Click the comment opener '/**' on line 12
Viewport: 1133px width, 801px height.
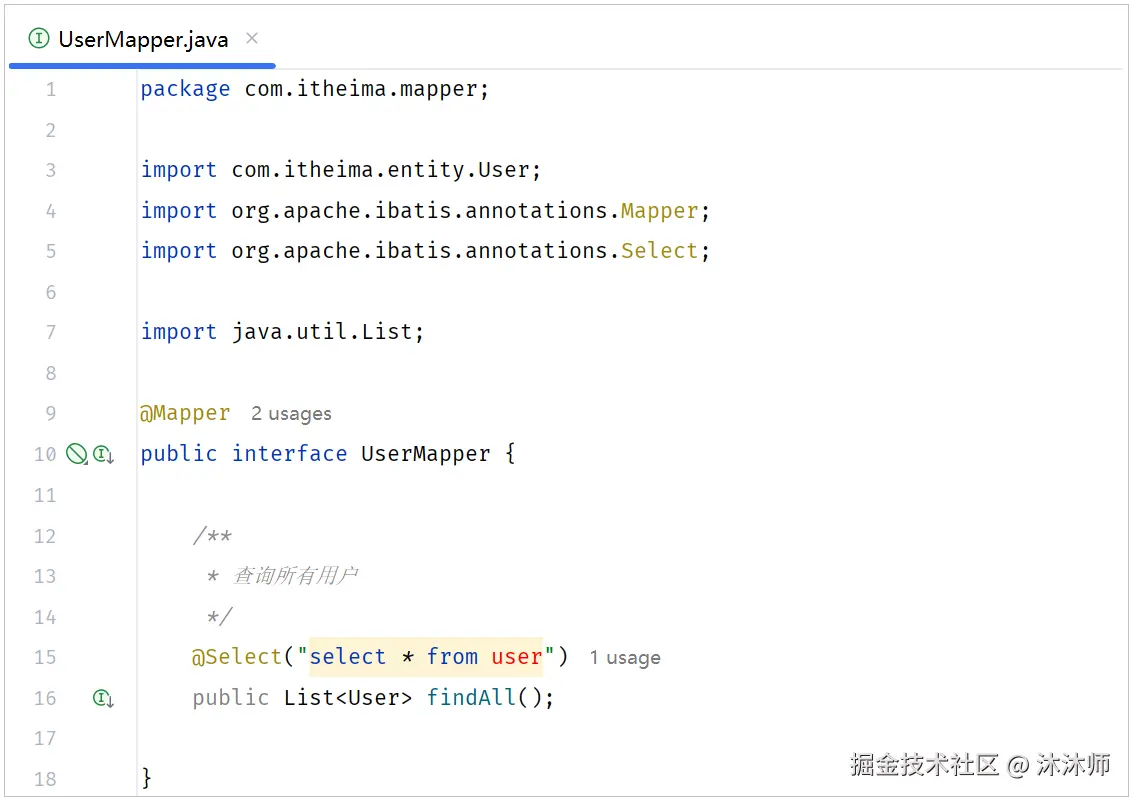pos(212,536)
